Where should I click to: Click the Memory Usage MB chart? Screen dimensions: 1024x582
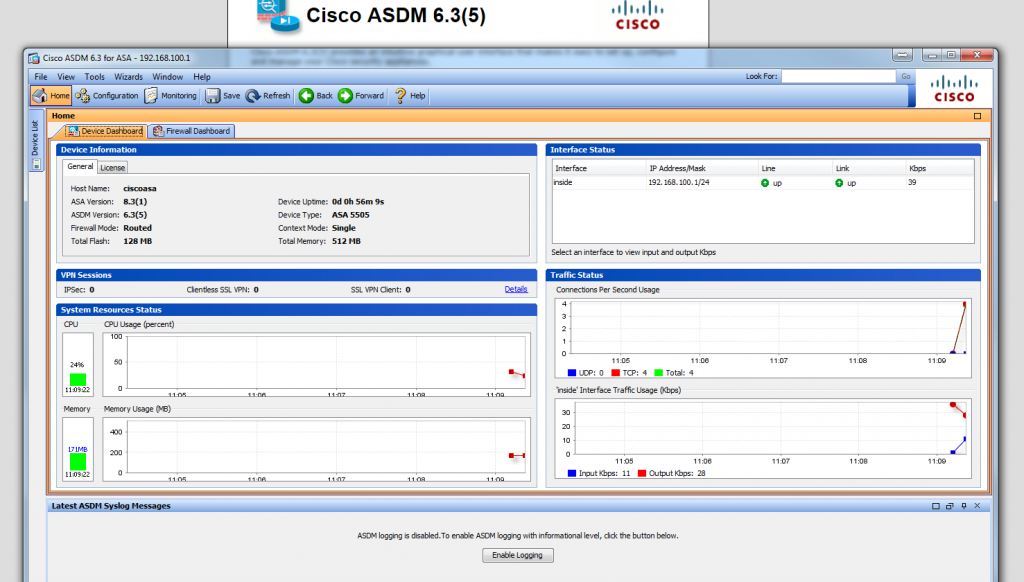point(316,449)
